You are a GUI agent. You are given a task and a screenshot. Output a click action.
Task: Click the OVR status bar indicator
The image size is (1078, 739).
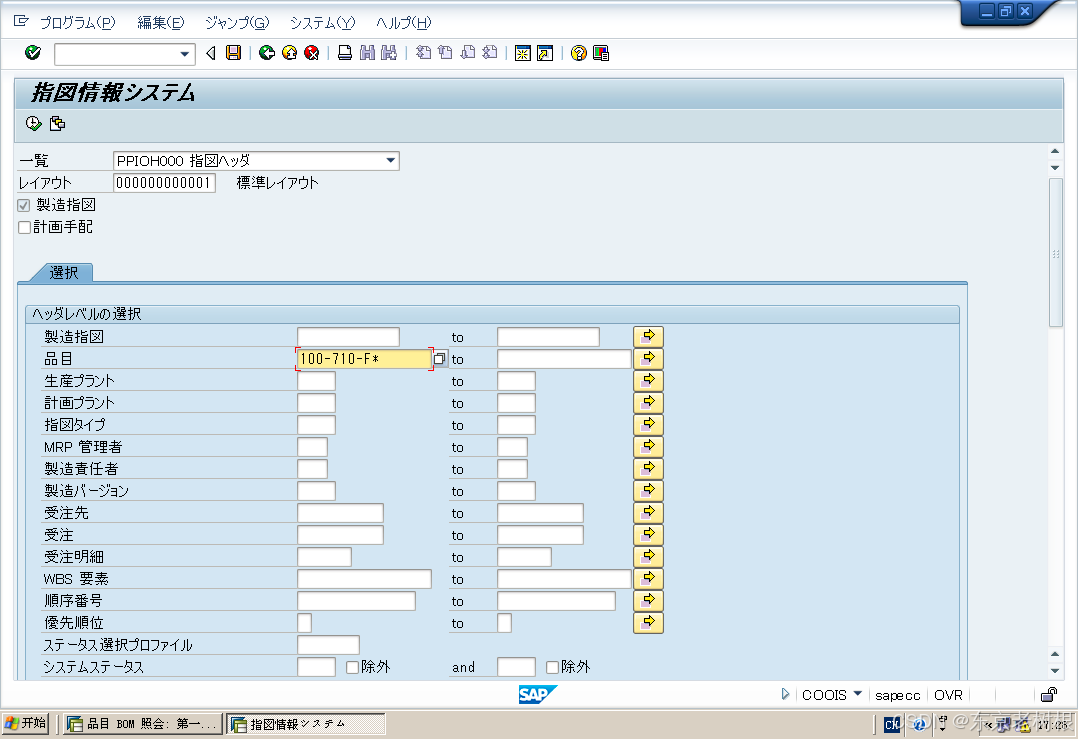tap(948, 695)
